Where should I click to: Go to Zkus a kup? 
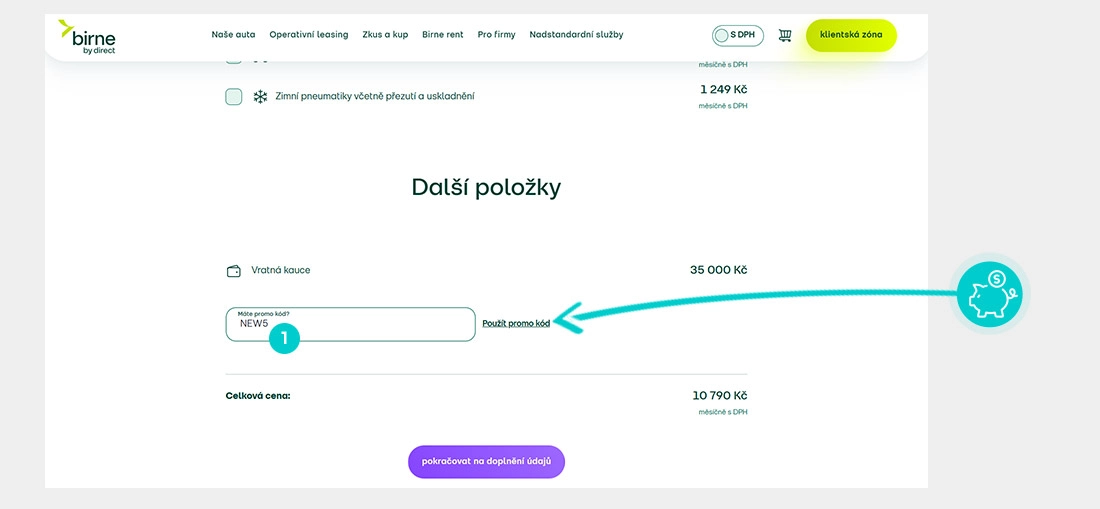click(x=385, y=34)
